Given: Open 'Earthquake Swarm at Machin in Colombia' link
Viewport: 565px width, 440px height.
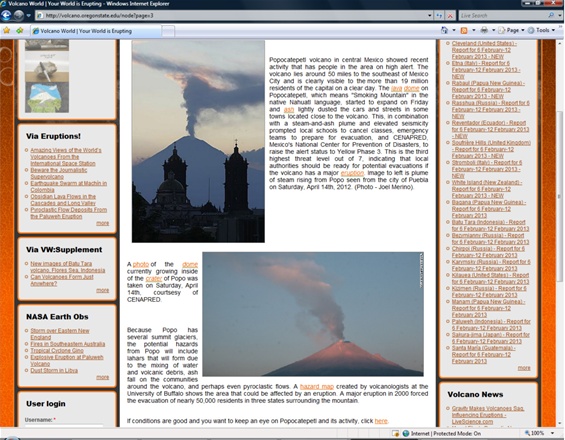Looking at the screenshot, I should [x=68, y=187].
